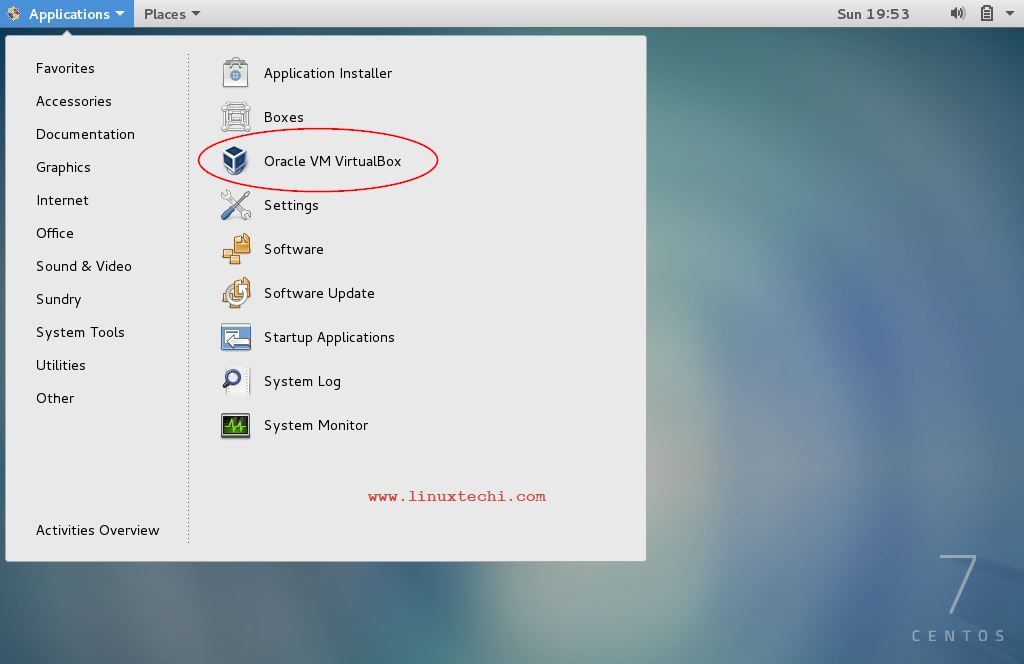Screen dimensions: 1024x664
Task: Open the Utilities category
Action: pos(61,365)
